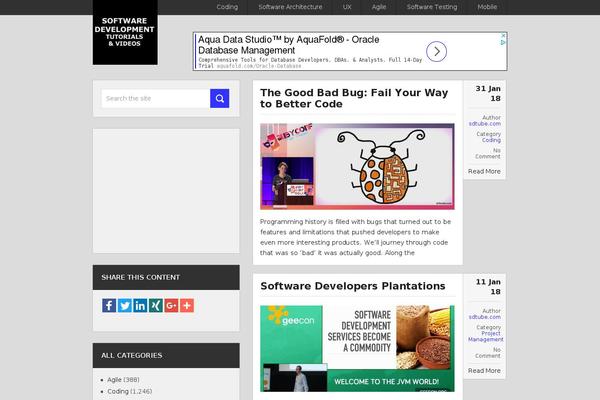
Task: Open the AdChoices info icon
Action: [504, 42]
